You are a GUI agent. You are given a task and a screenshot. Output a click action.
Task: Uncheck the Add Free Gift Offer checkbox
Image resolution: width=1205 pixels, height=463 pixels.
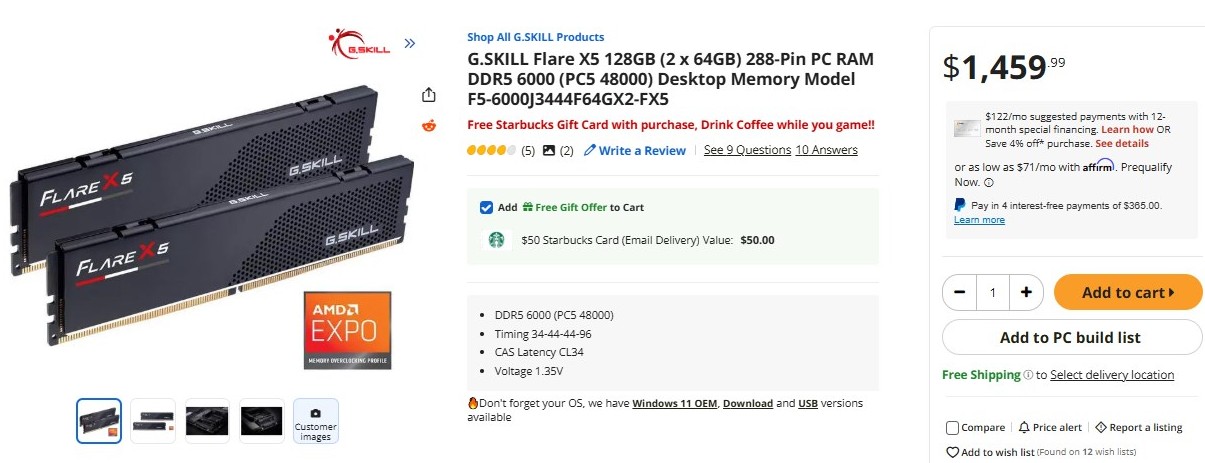click(x=486, y=207)
